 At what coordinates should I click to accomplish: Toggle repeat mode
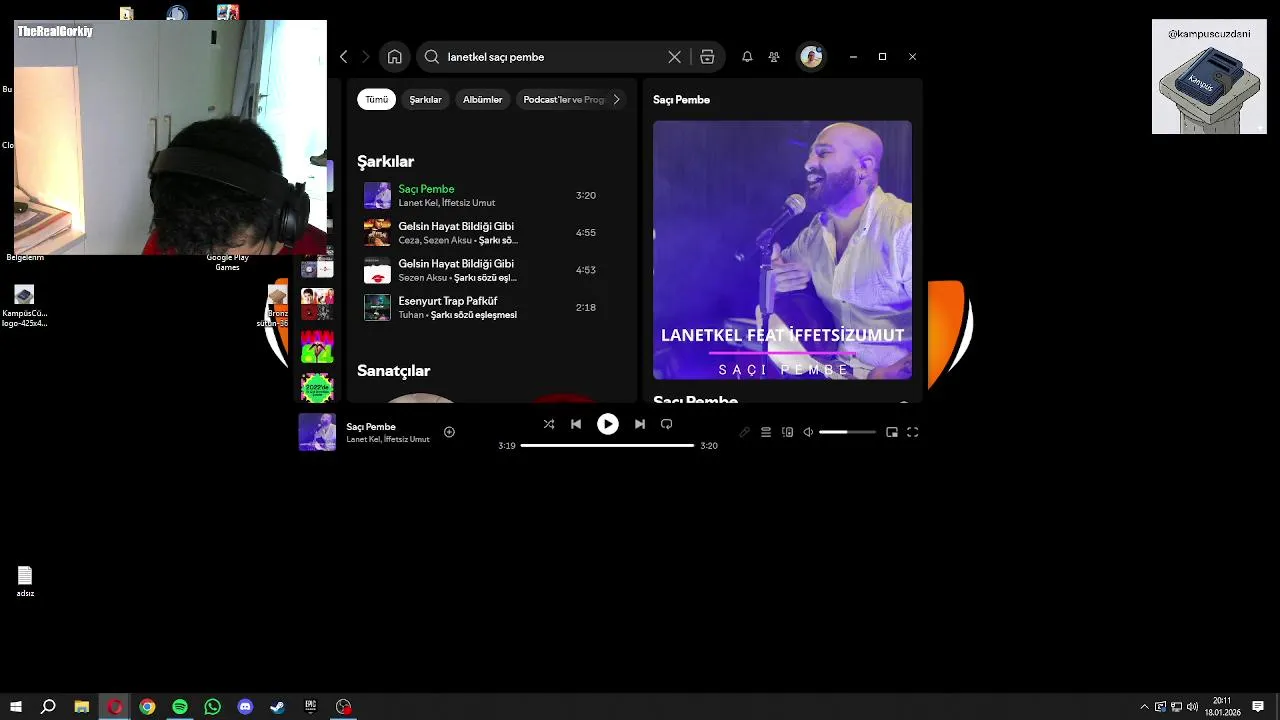point(666,424)
